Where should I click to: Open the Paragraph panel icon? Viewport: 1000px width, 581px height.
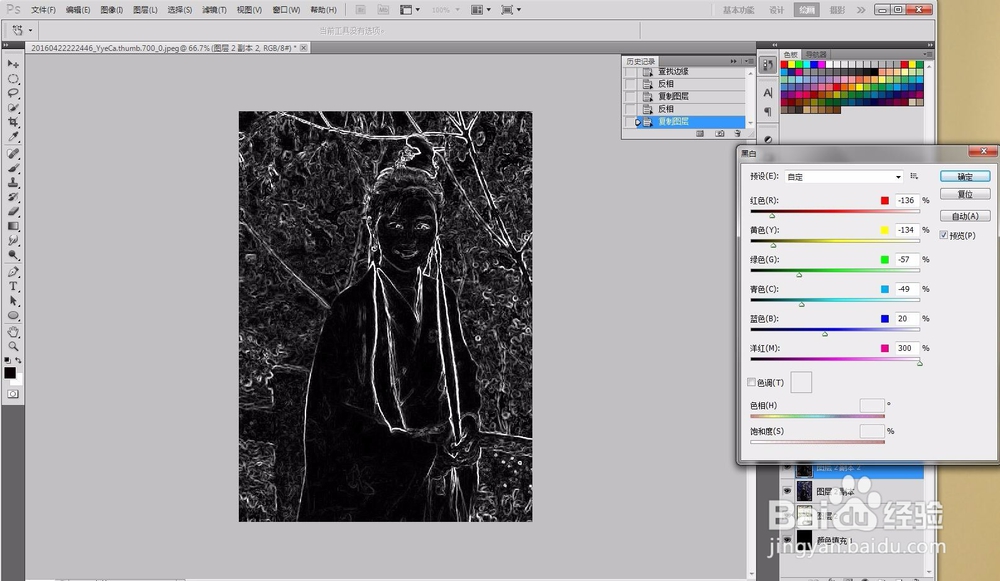pos(768,112)
